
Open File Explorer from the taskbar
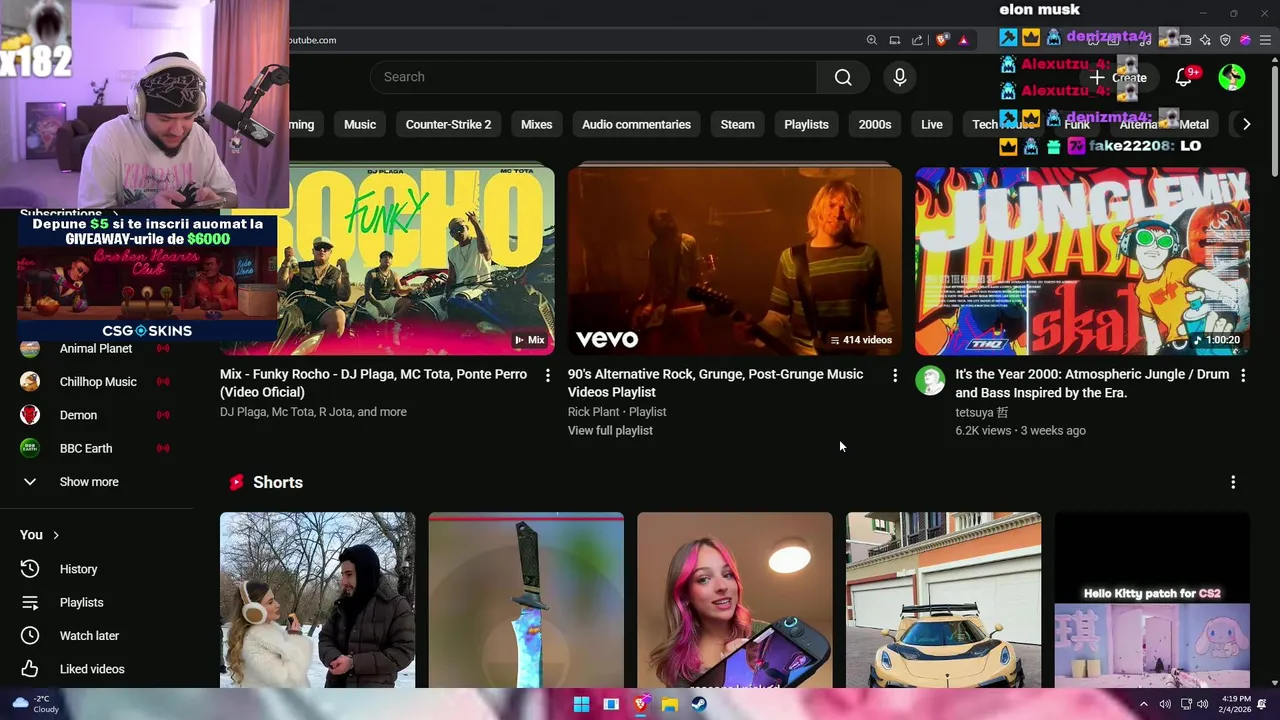(670, 704)
